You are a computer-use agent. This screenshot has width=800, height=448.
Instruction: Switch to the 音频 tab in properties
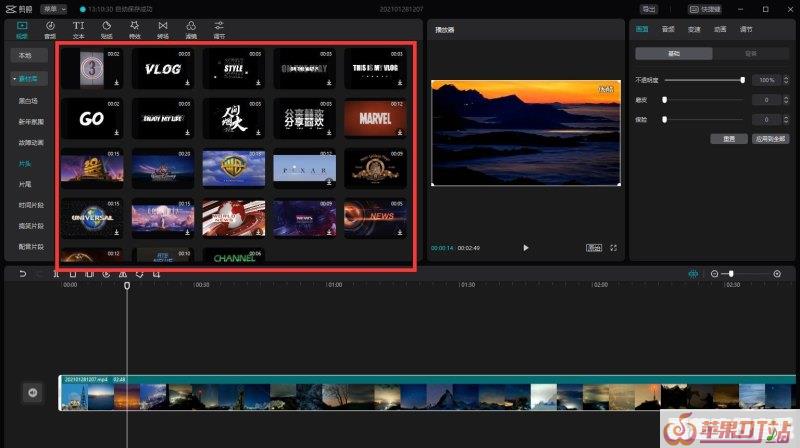click(668, 30)
